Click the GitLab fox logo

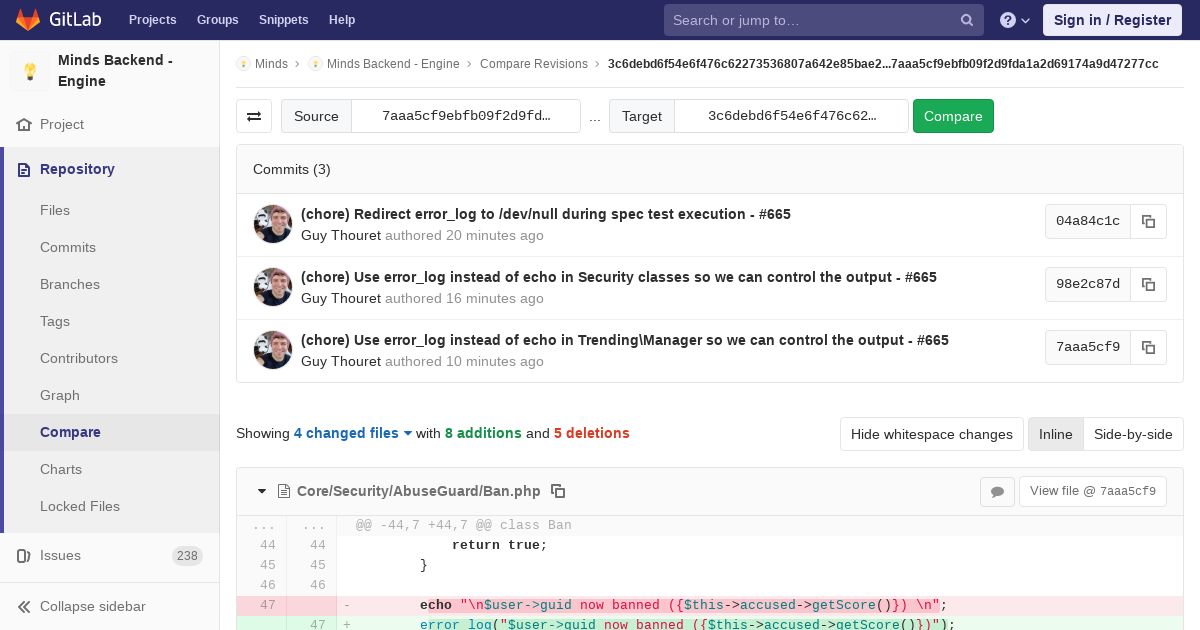coord(28,20)
